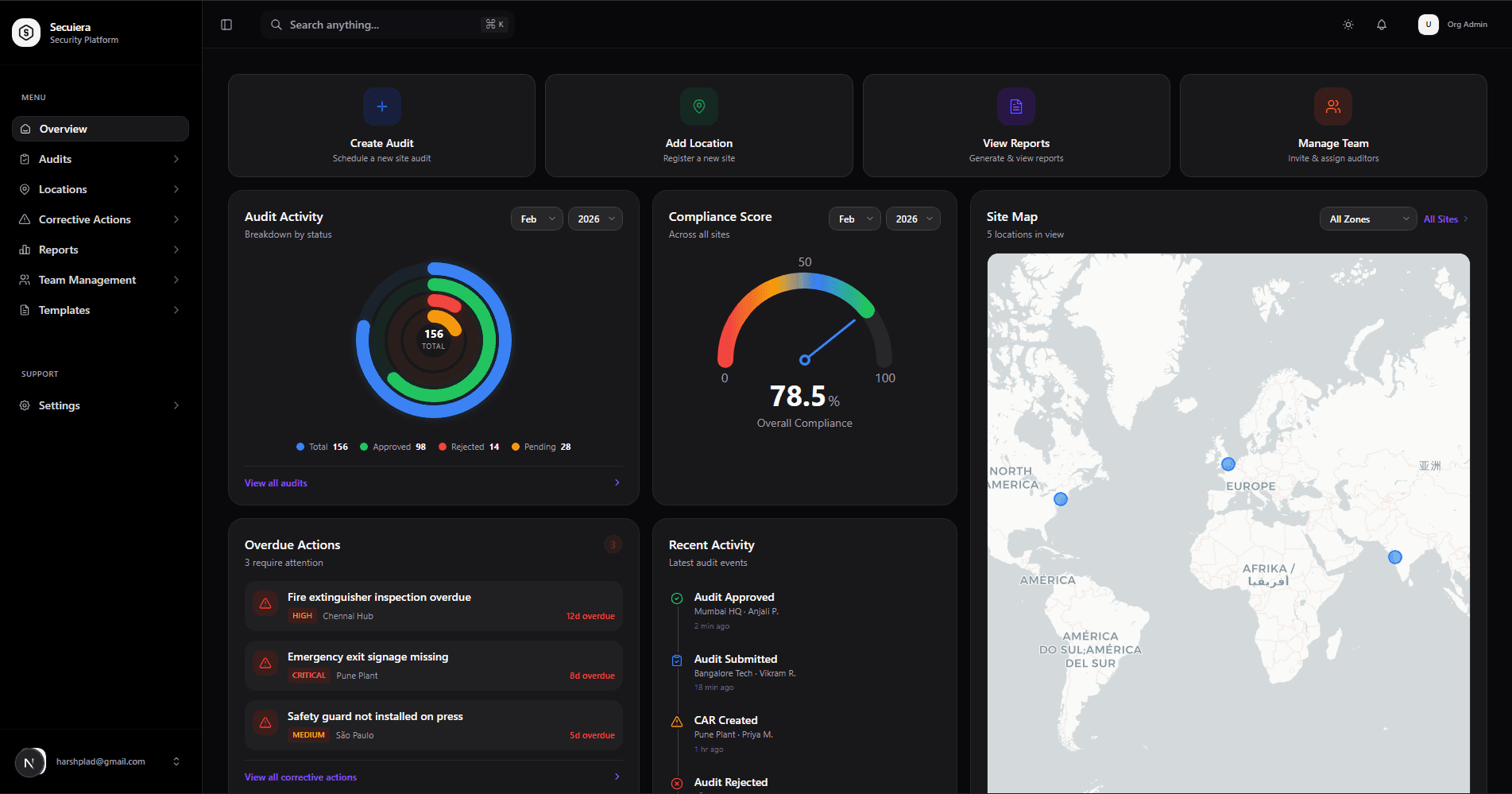Click the Org Admin profile menu
This screenshot has height=794, width=1512.
click(1454, 25)
